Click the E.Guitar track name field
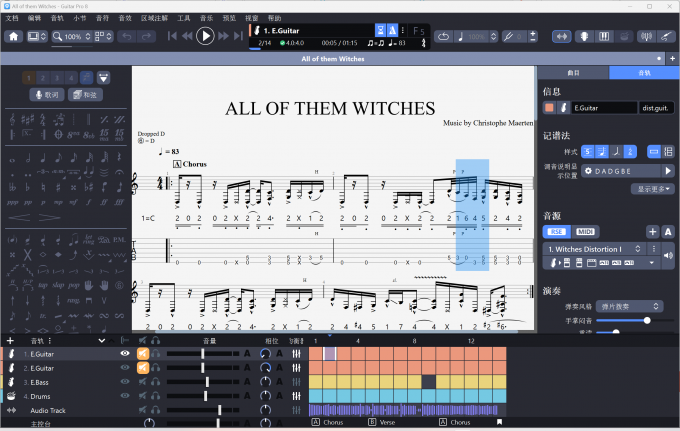680x431 pixels. point(603,108)
